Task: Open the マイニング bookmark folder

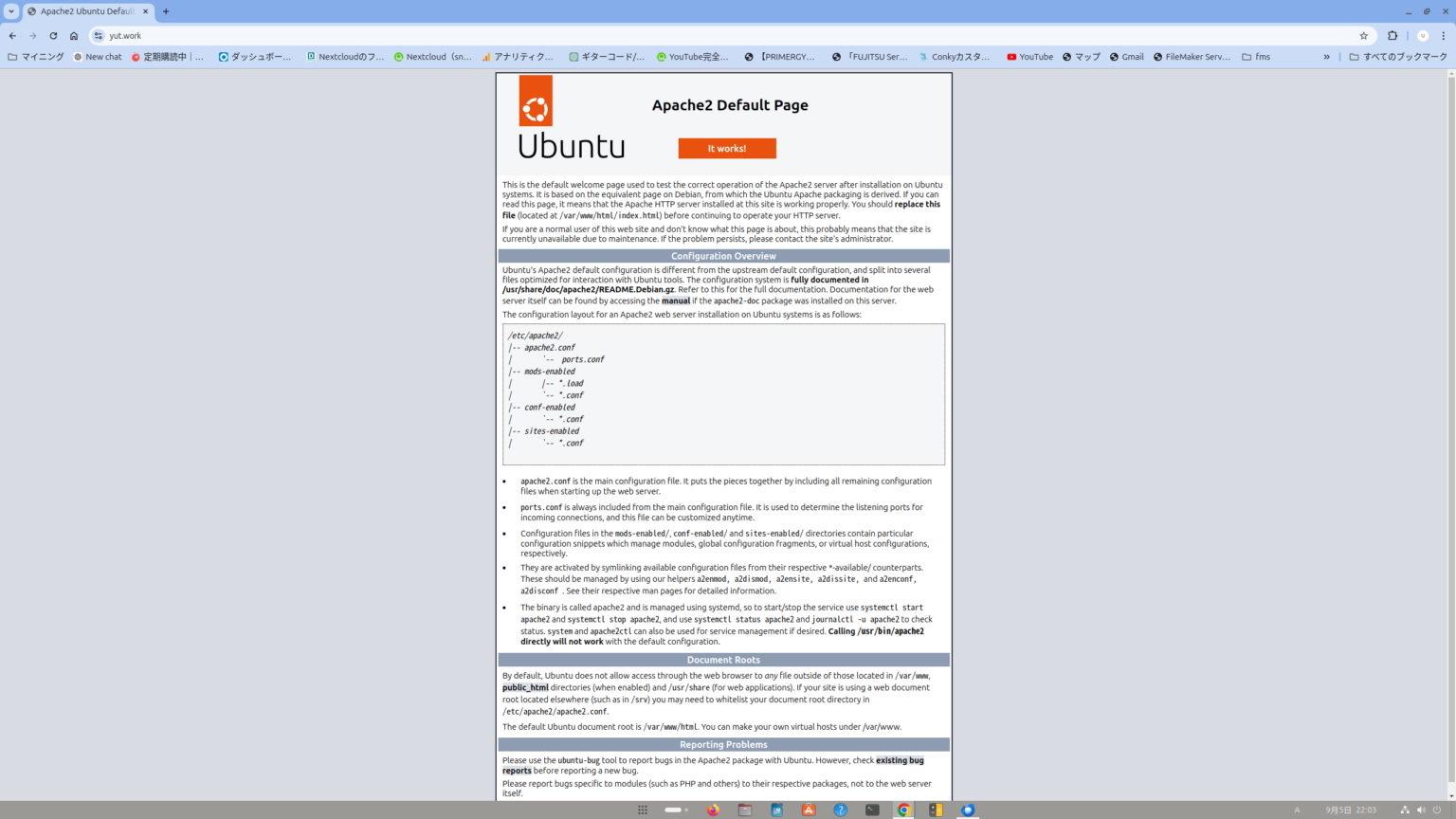Action: (36, 57)
